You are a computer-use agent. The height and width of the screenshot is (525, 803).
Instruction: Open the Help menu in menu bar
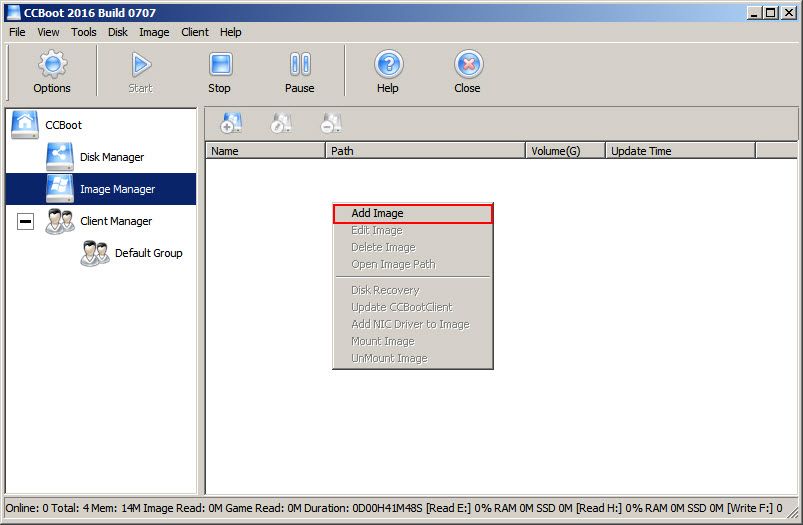(x=230, y=32)
